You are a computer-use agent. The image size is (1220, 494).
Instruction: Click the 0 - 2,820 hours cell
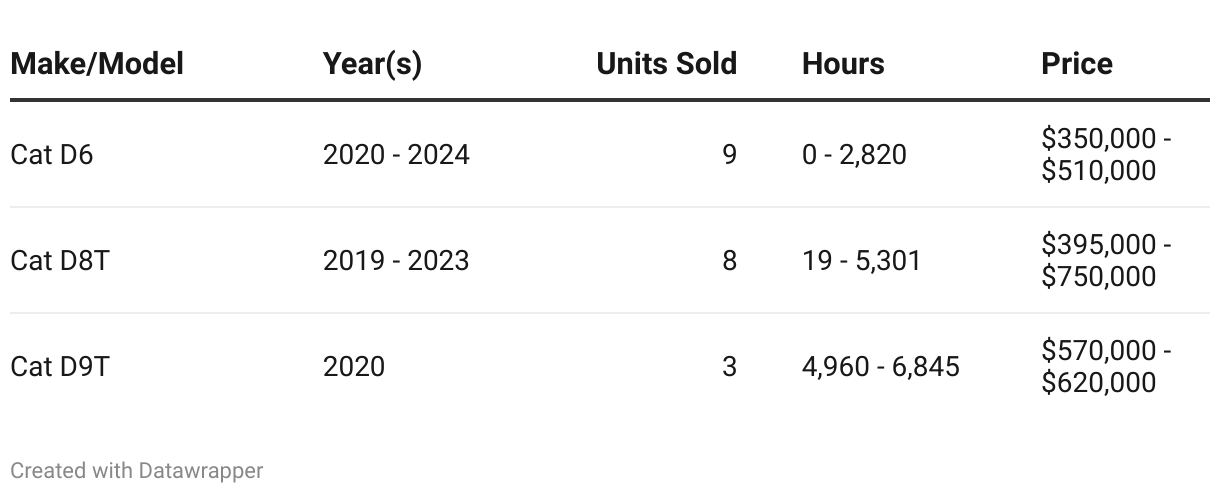tap(854, 155)
